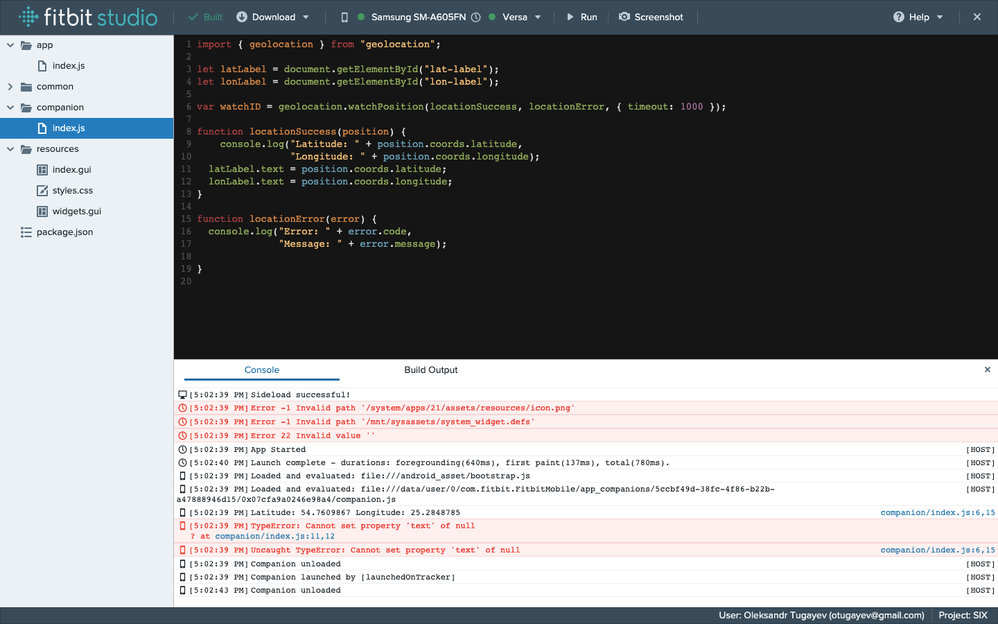This screenshot has width=998, height=624.
Task: Expand the common folder
Action: click(x=12, y=87)
